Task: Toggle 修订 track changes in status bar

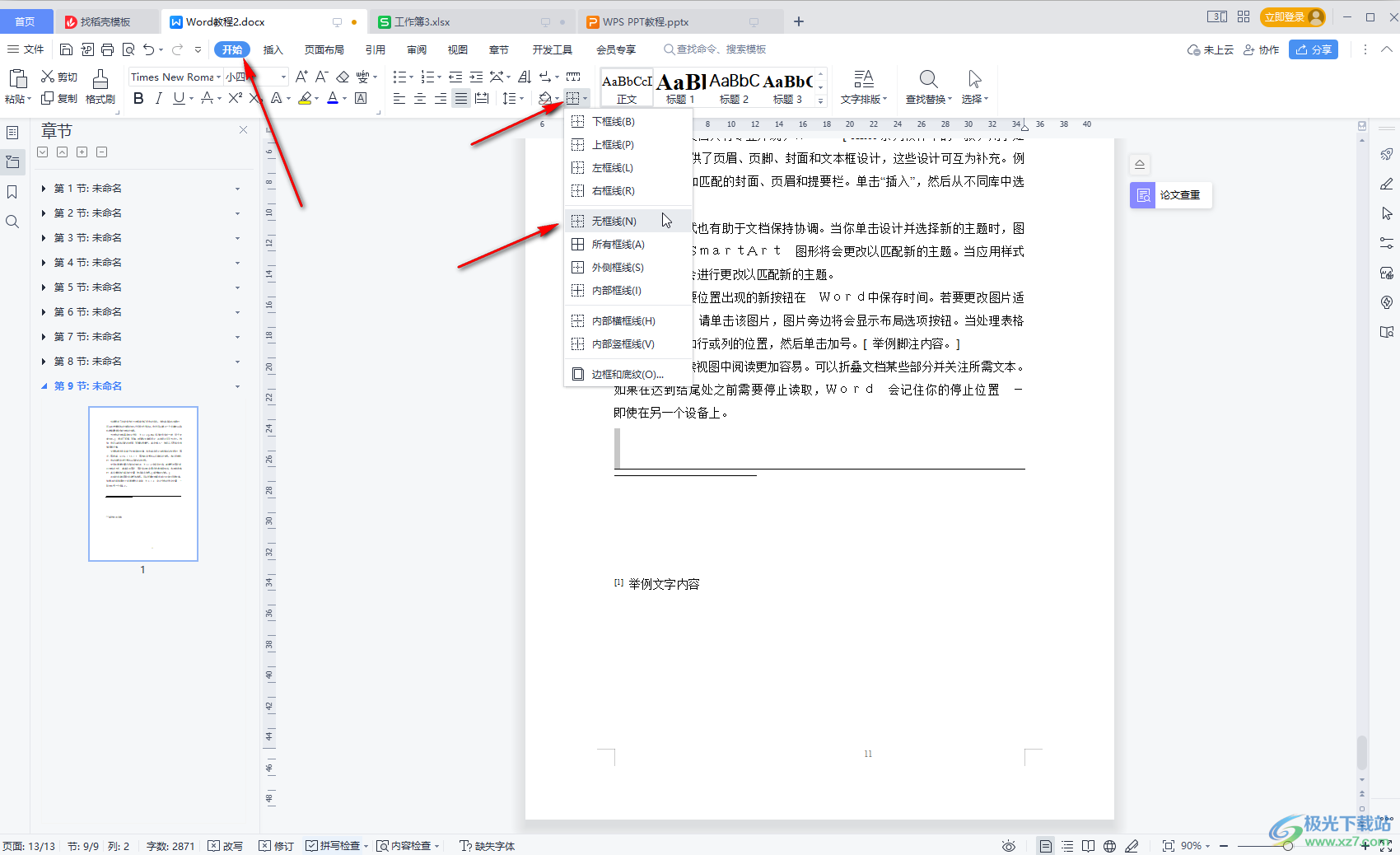Action: tap(276, 846)
